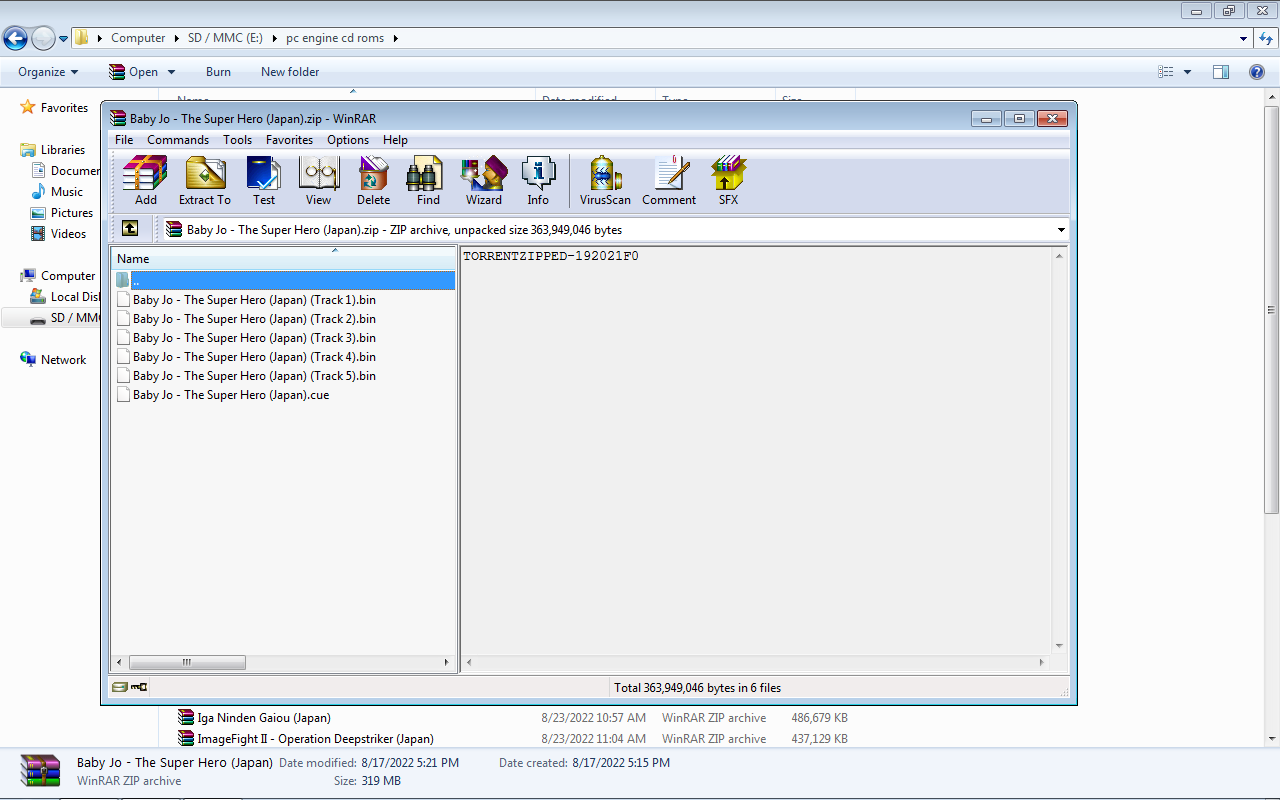This screenshot has width=1280, height=800.
Task: Open the SFX tool
Action: pos(728,181)
